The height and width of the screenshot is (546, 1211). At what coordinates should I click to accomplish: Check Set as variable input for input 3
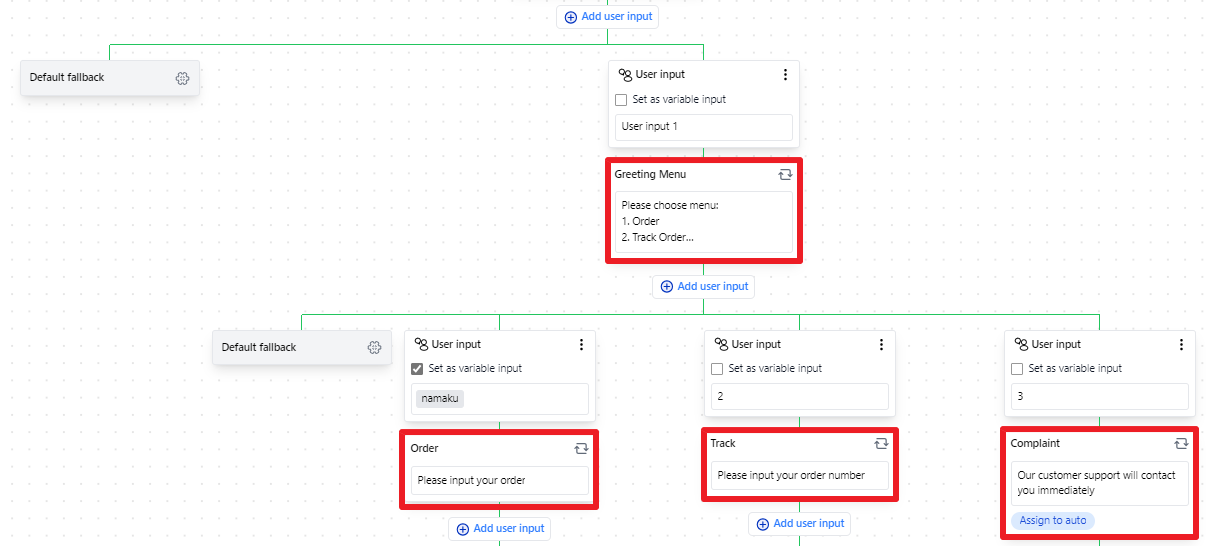pyautogui.click(x=1017, y=369)
